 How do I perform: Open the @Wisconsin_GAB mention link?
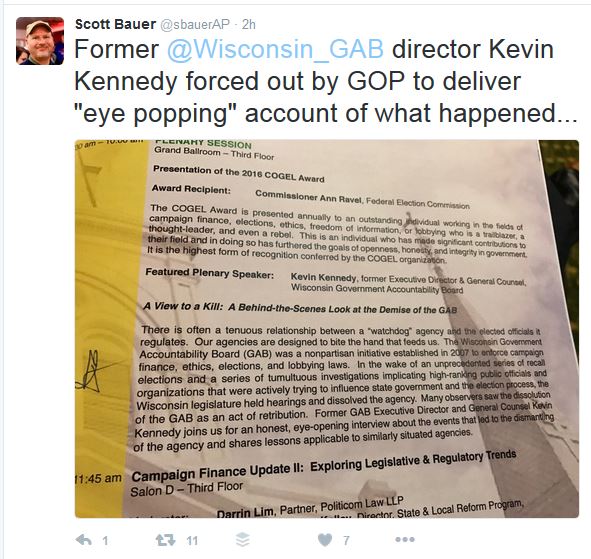275,49
